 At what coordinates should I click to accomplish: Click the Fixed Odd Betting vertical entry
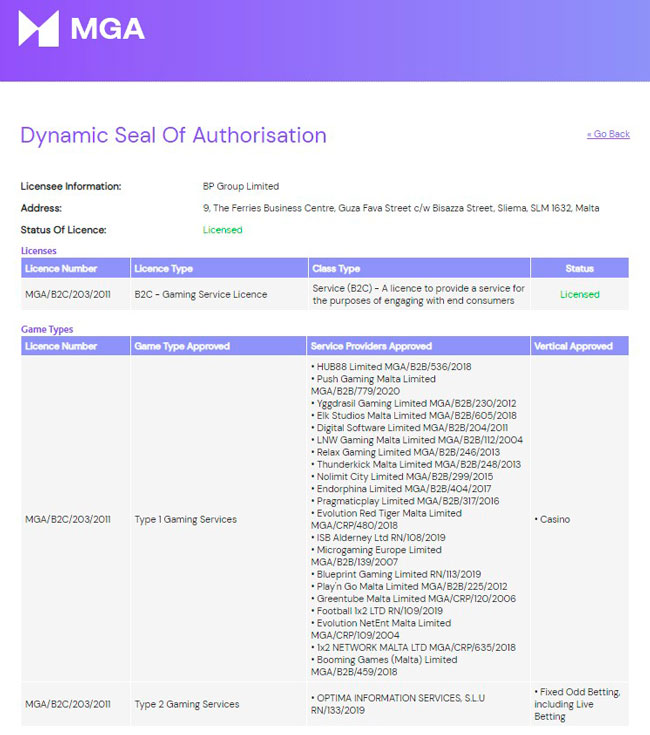point(578,692)
